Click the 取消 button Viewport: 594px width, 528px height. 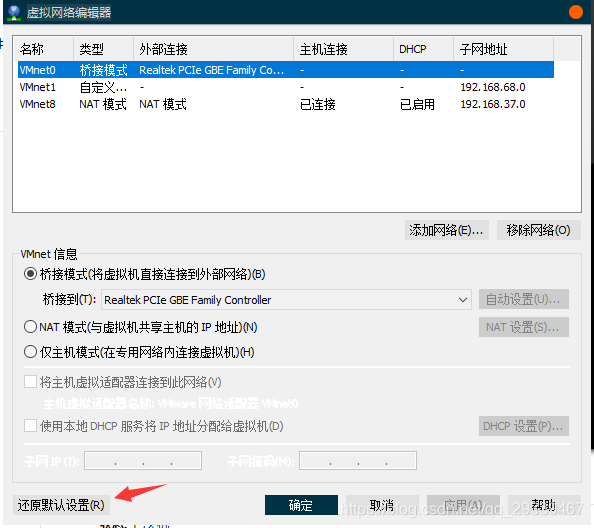click(x=382, y=505)
